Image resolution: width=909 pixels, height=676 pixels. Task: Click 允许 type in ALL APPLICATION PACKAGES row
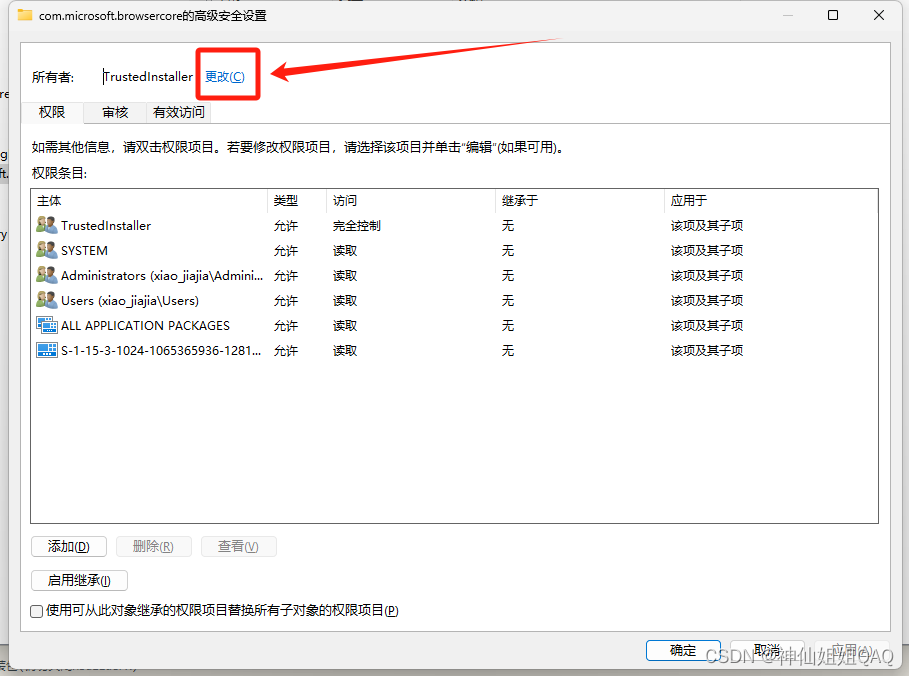pos(286,325)
